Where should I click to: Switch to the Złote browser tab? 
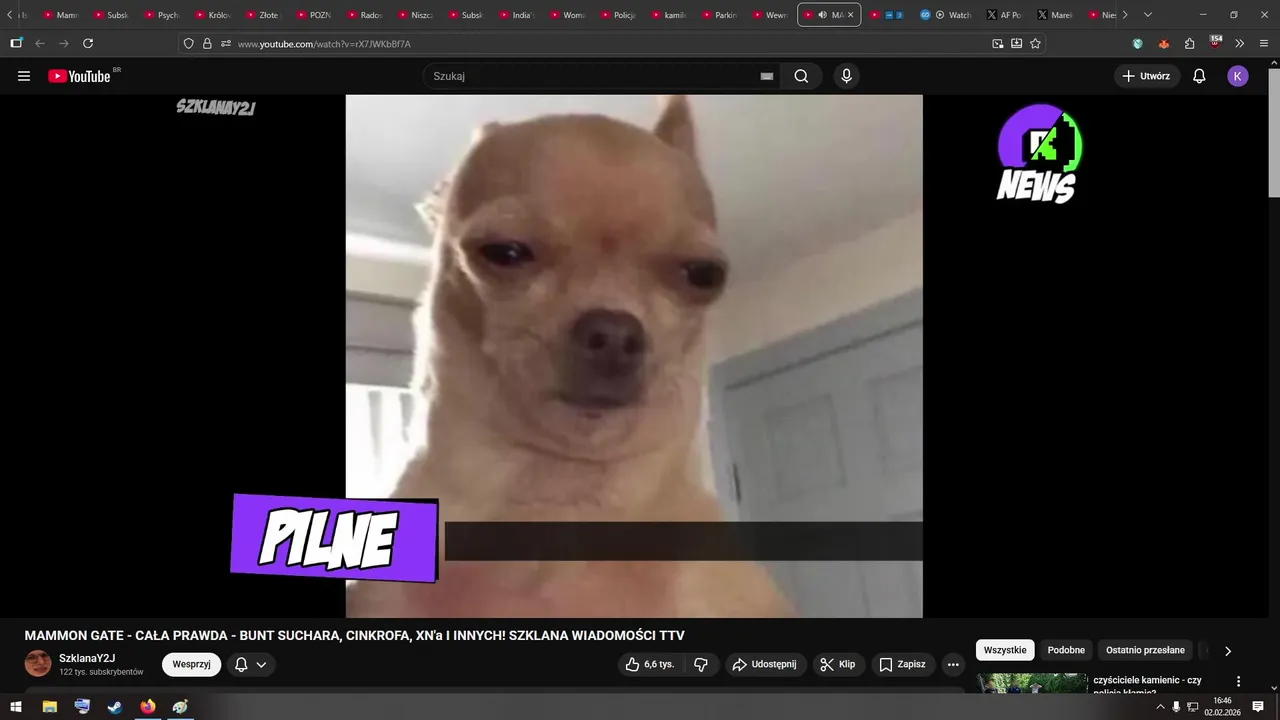point(263,15)
